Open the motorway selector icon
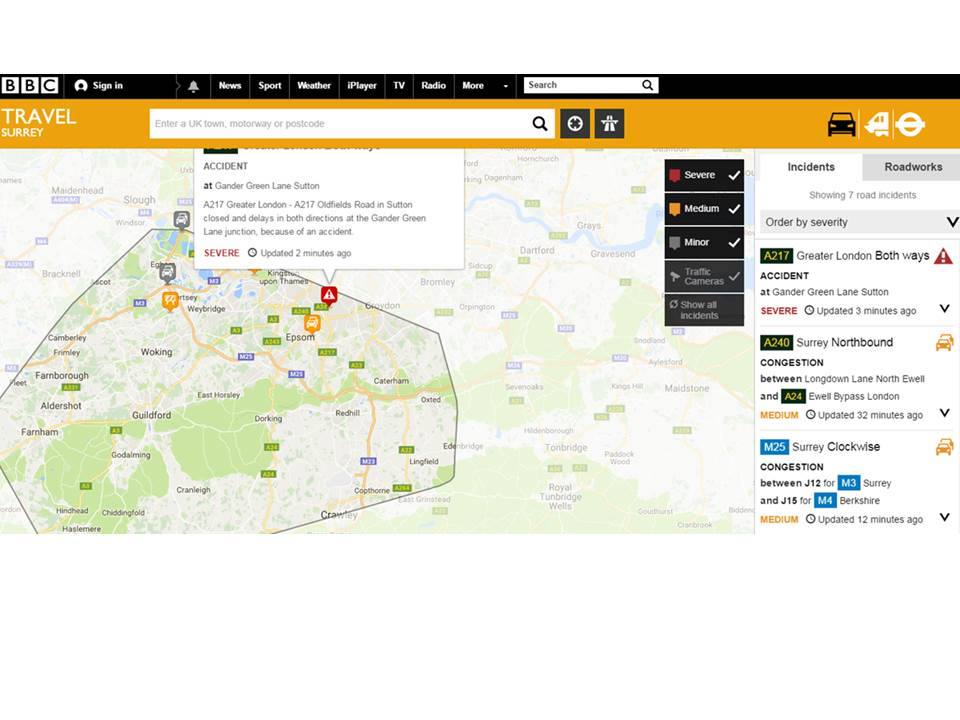 [x=609, y=124]
